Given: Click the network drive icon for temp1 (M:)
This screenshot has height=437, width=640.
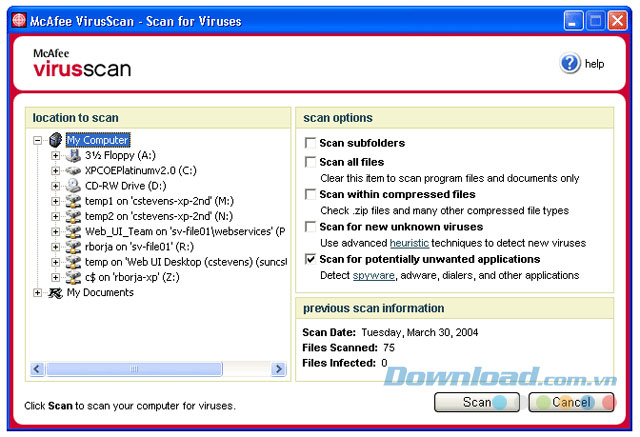Looking at the screenshot, I should click(73, 201).
